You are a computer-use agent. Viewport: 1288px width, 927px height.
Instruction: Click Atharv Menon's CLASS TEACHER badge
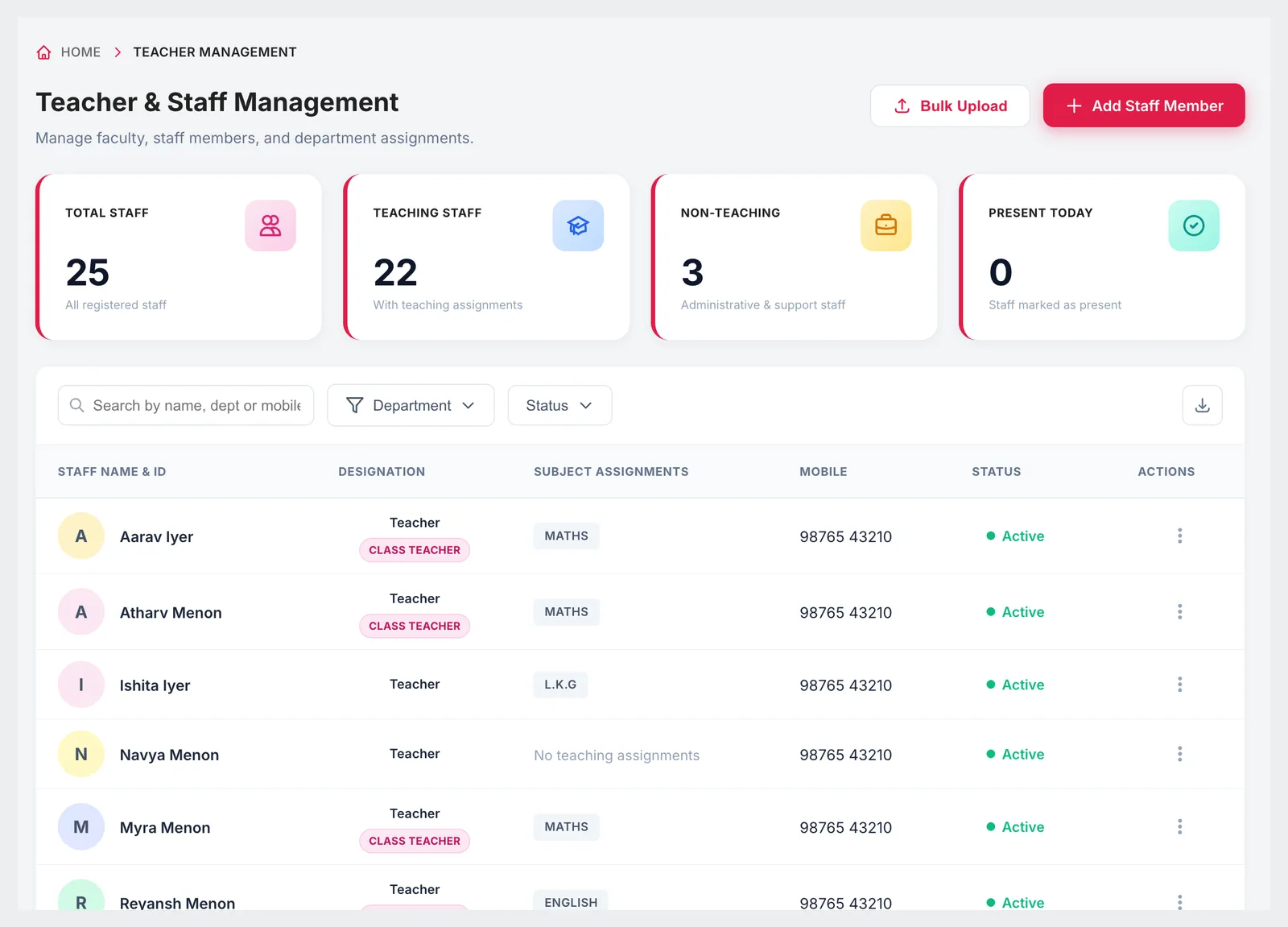(x=415, y=626)
